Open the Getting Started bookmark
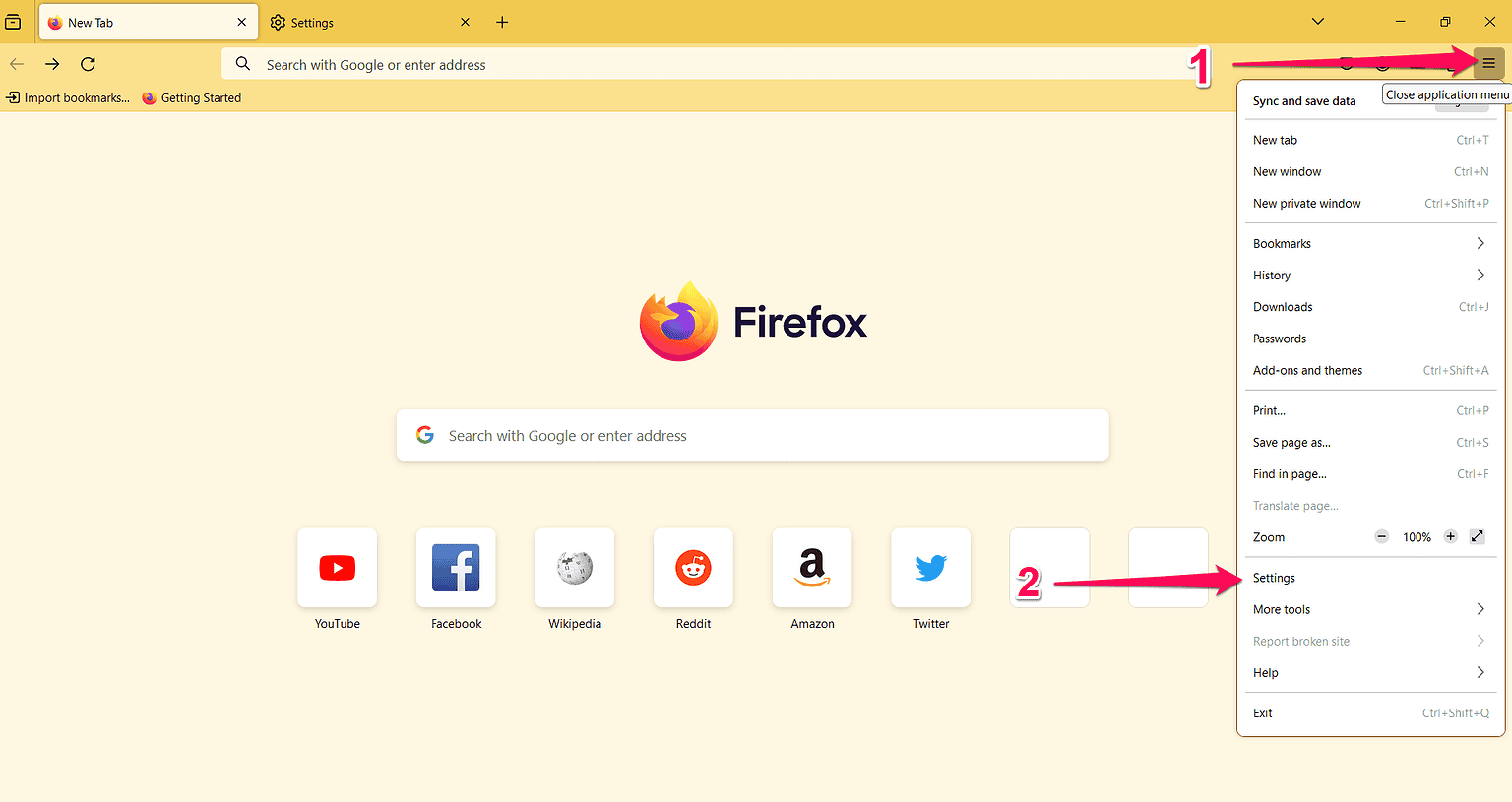1512x802 pixels. tap(192, 98)
